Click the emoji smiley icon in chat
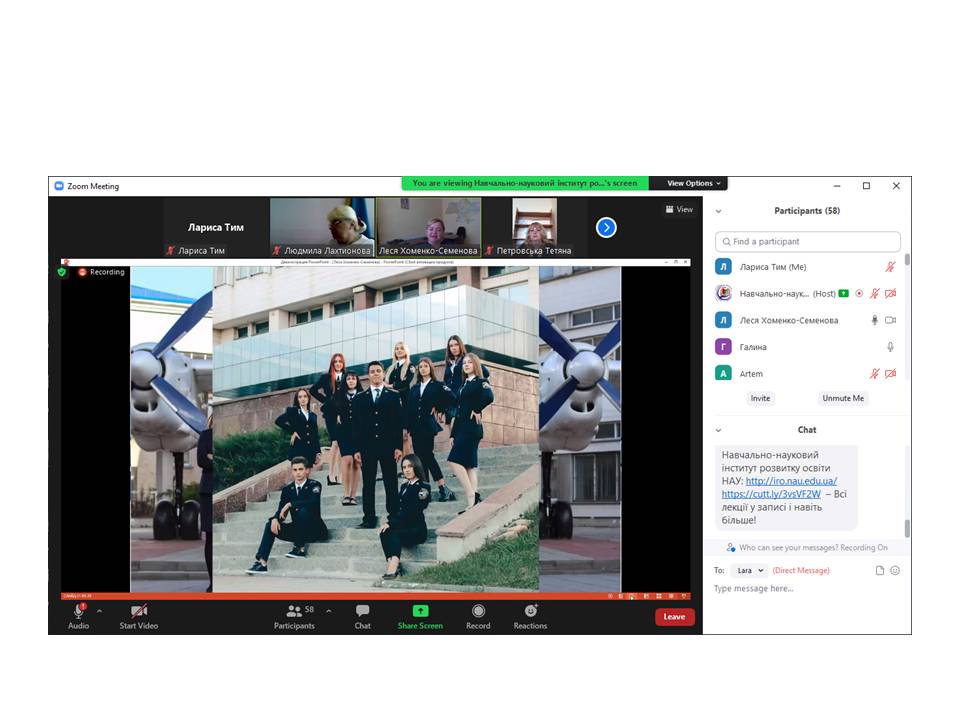 point(895,570)
